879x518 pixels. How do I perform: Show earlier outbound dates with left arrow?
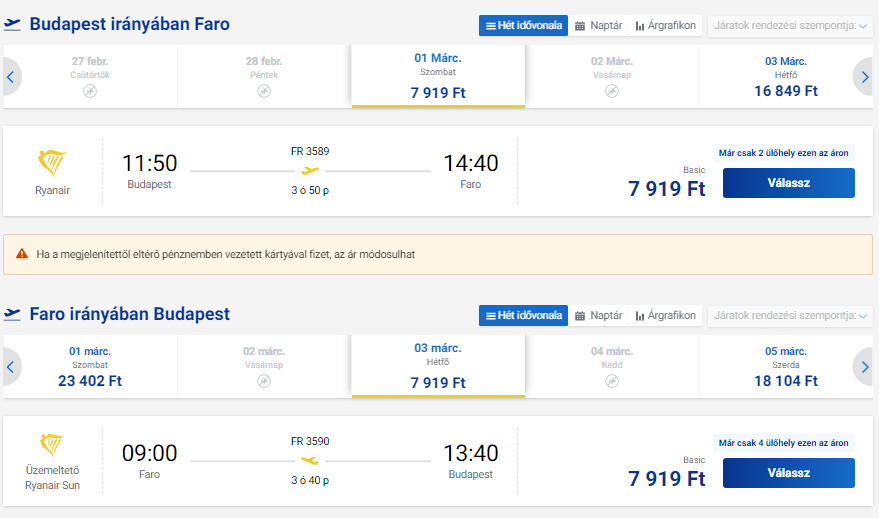11,77
